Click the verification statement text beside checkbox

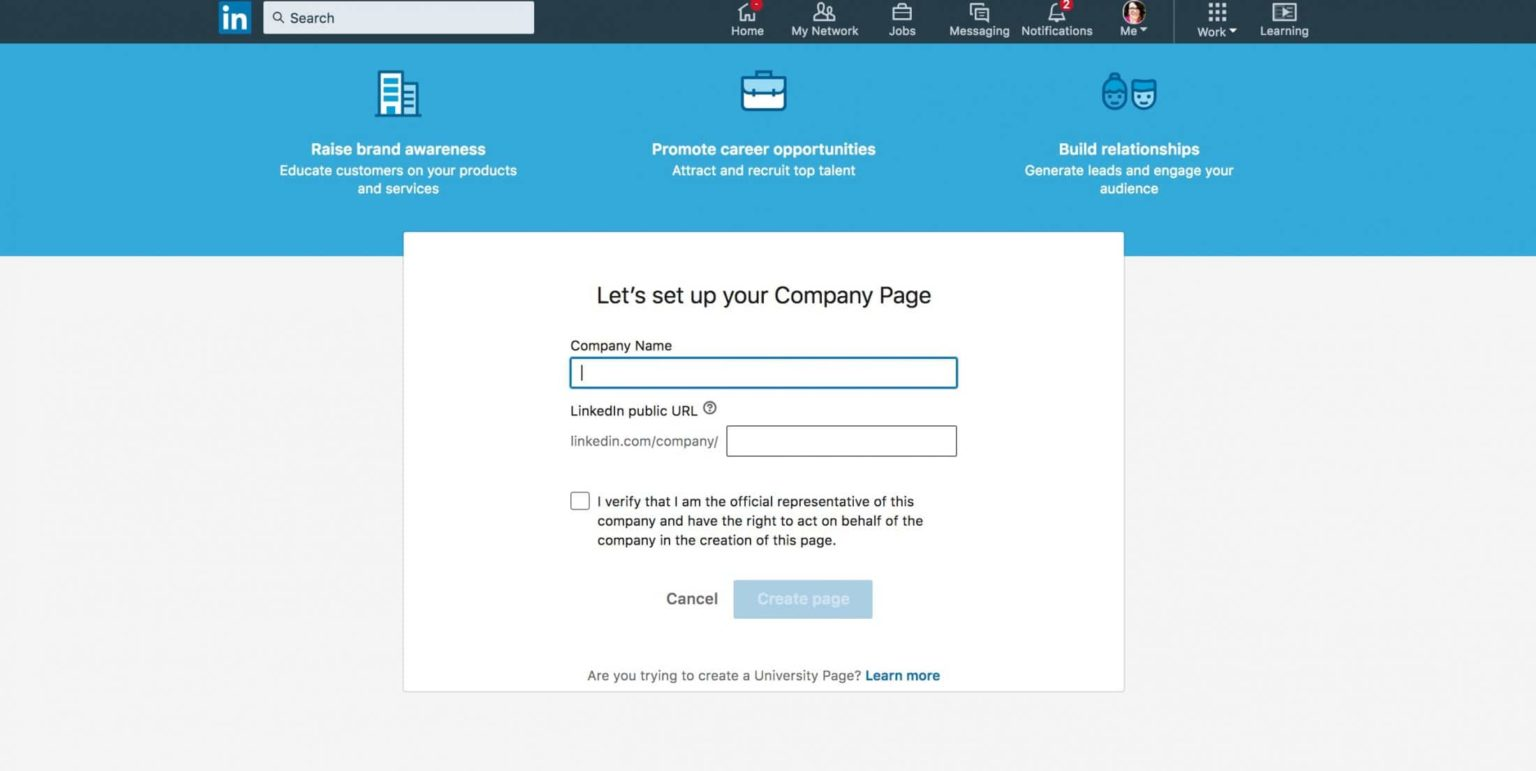(760, 521)
